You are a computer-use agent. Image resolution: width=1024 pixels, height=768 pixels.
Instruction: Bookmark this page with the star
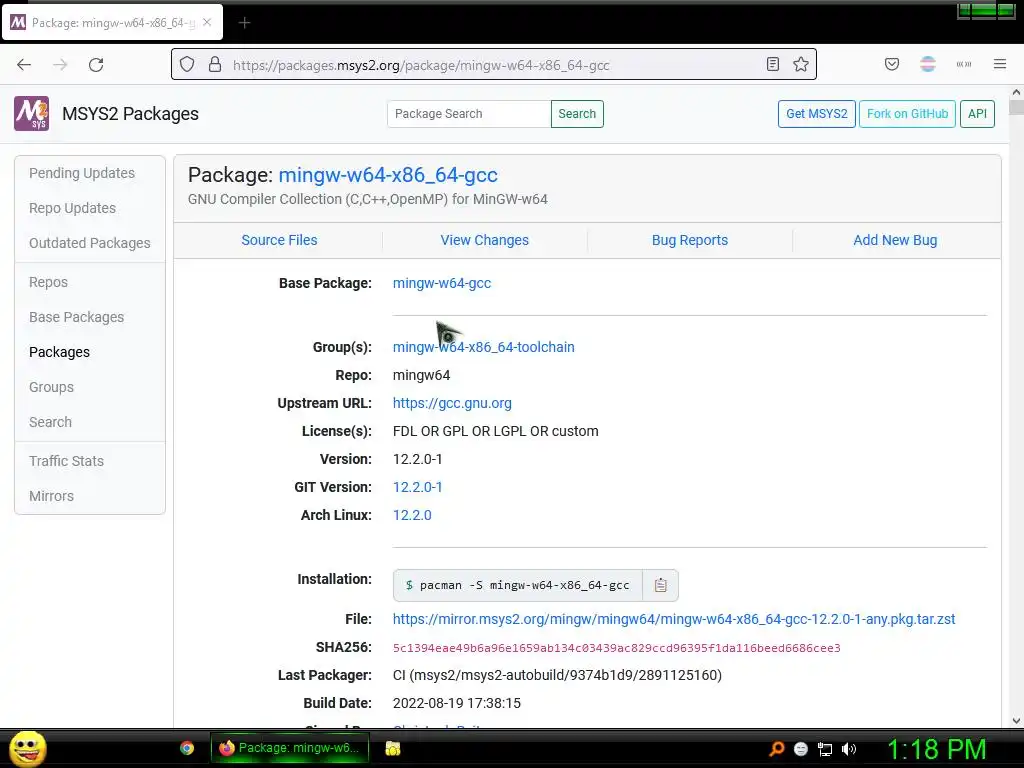(x=801, y=65)
